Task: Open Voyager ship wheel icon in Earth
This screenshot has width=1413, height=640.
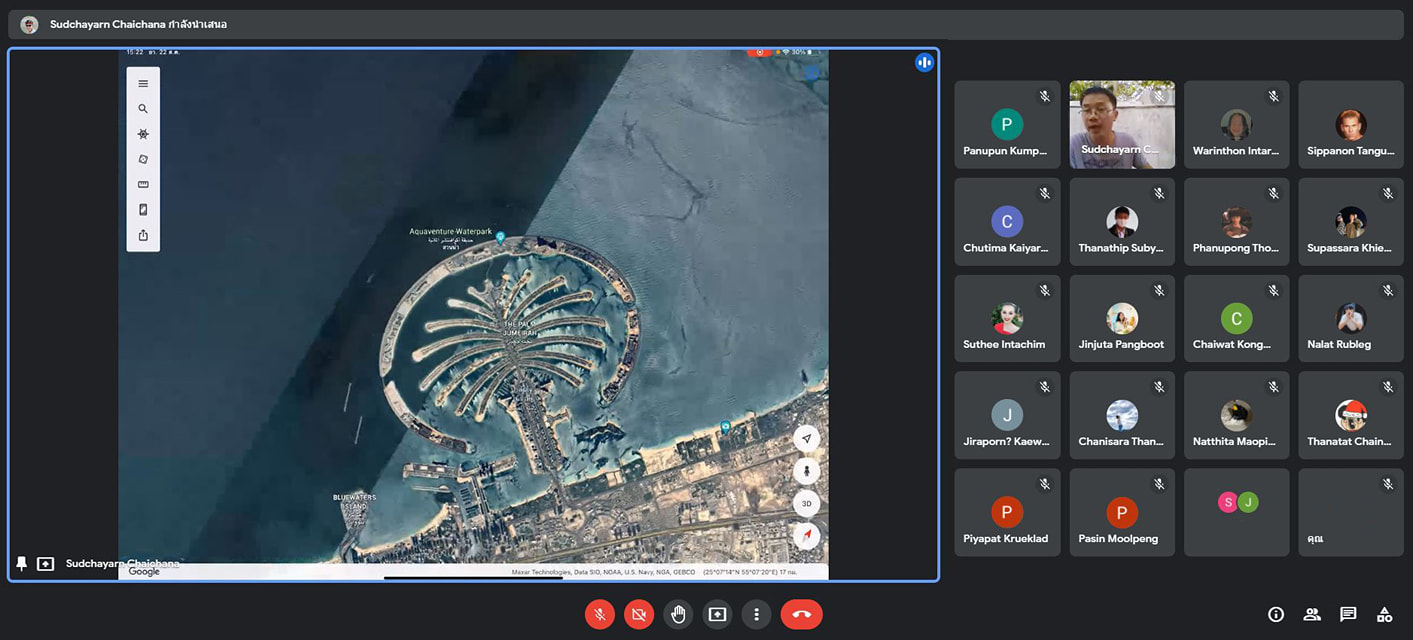Action: (x=143, y=134)
